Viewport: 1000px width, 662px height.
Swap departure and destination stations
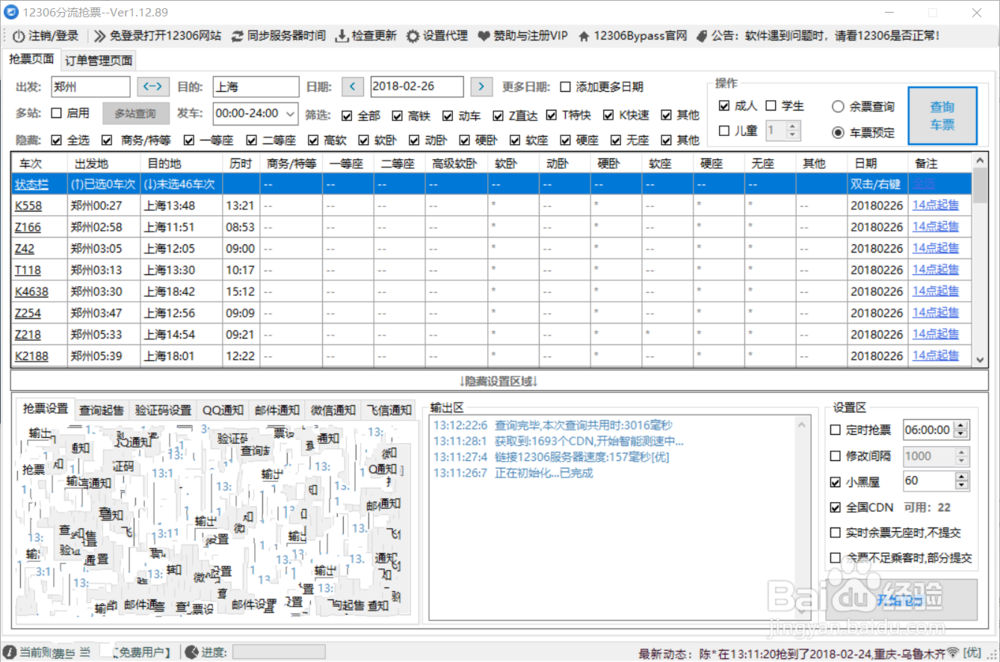[x=153, y=86]
